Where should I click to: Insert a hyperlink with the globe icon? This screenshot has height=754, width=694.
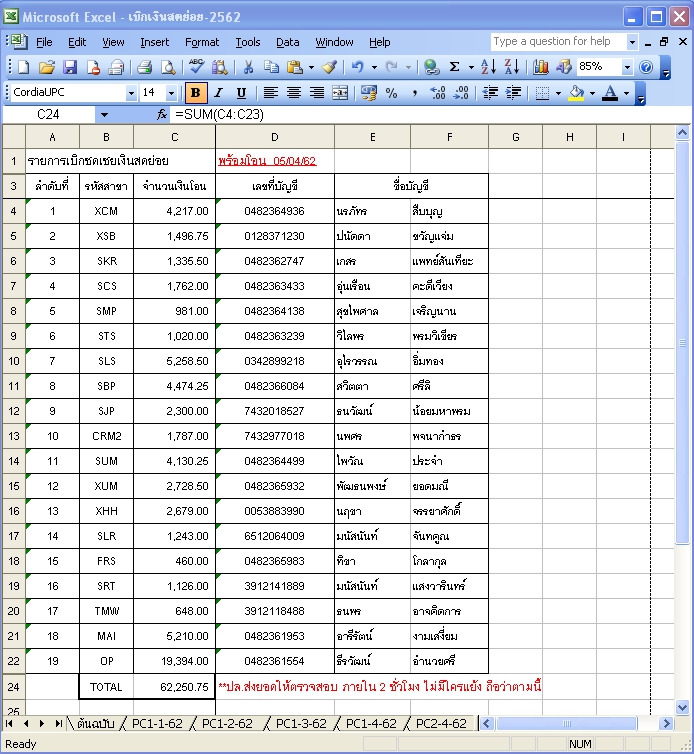(431, 67)
